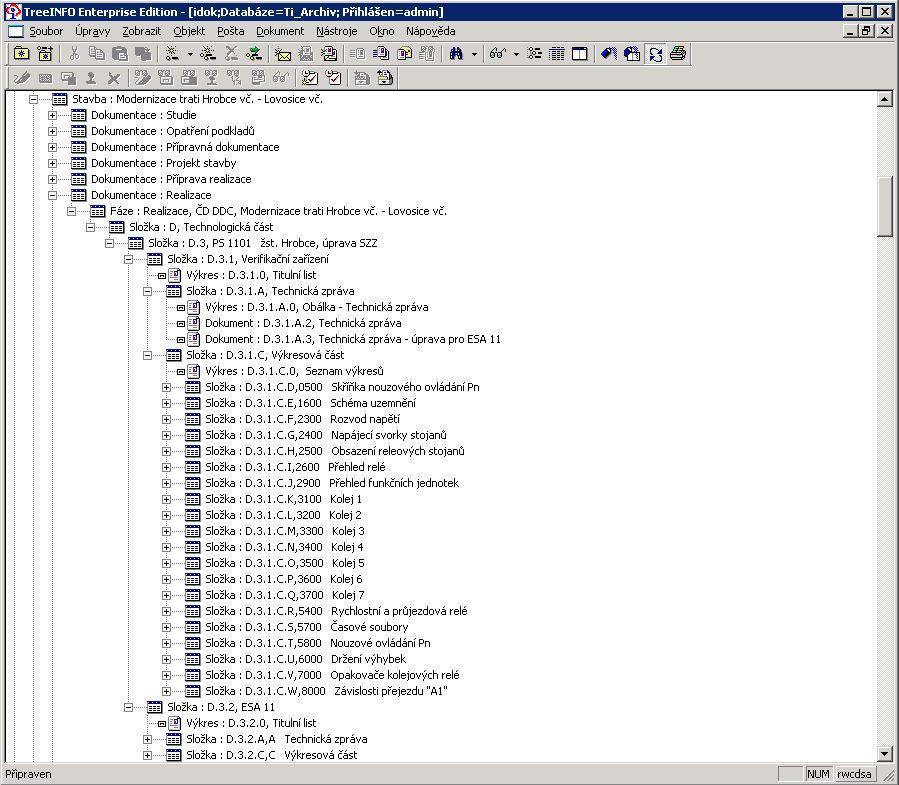Click the new calendar object toolbar icon
This screenshot has width=899, height=785.
point(45,54)
